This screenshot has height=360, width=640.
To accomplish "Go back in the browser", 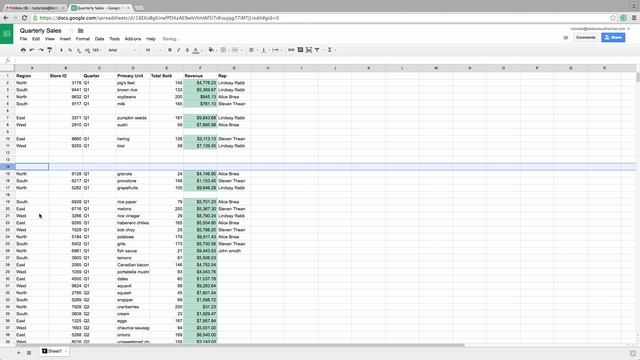I will pyautogui.click(x=6, y=18).
